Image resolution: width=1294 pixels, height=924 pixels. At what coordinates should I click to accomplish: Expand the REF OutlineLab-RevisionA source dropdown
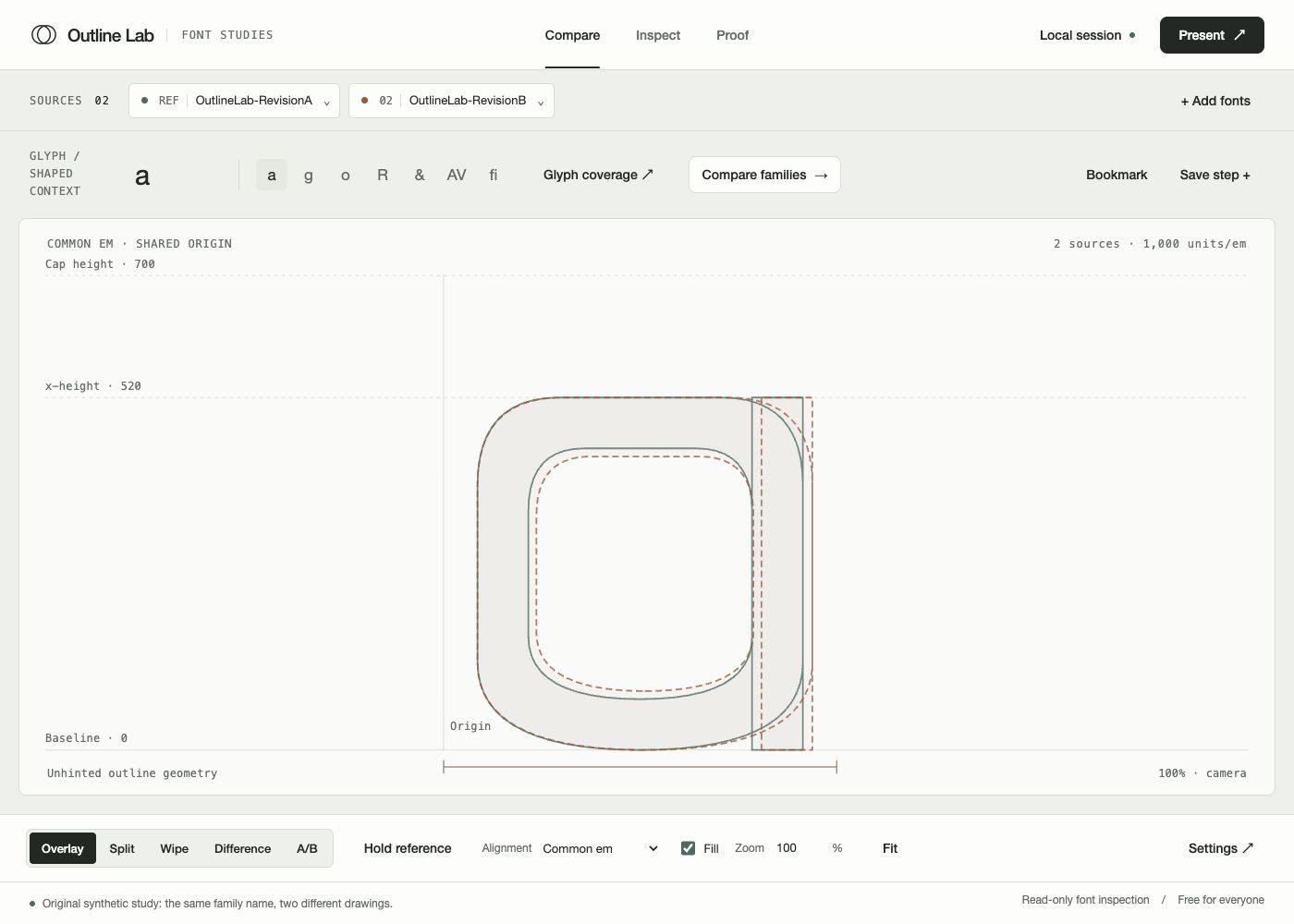pyautogui.click(x=234, y=101)
